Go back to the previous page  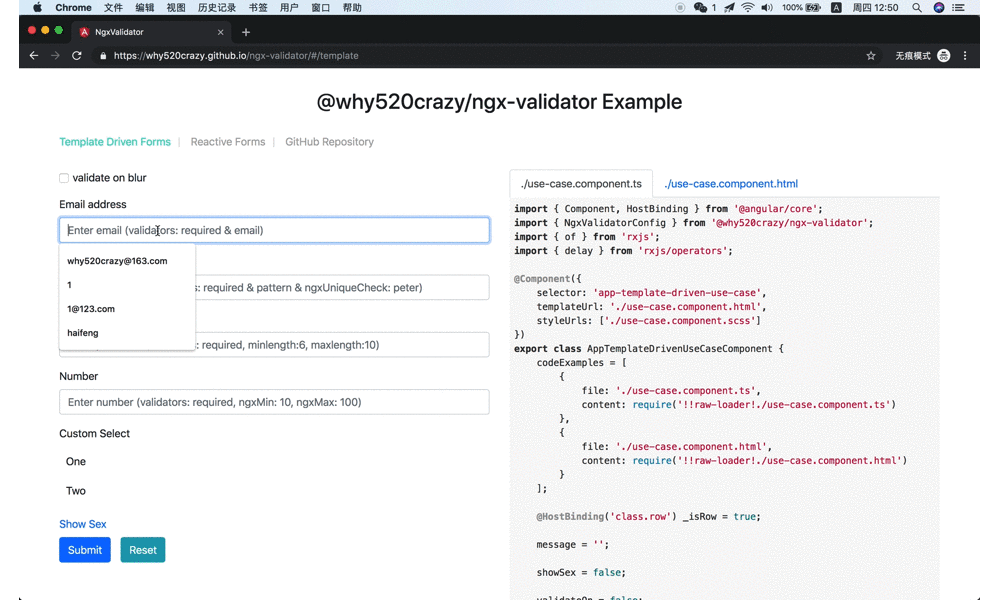34,55
